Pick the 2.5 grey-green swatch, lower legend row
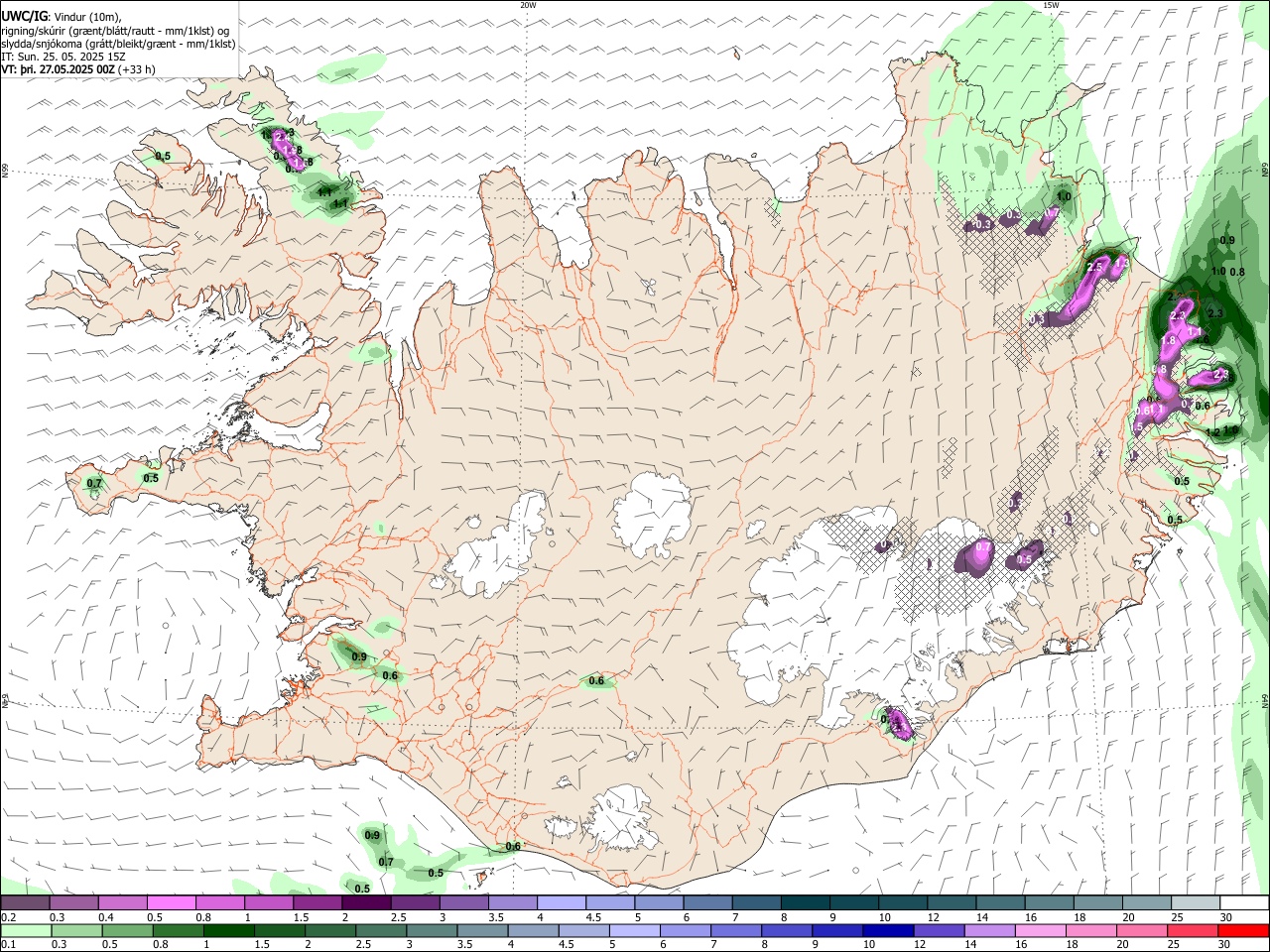 (381, 931)
